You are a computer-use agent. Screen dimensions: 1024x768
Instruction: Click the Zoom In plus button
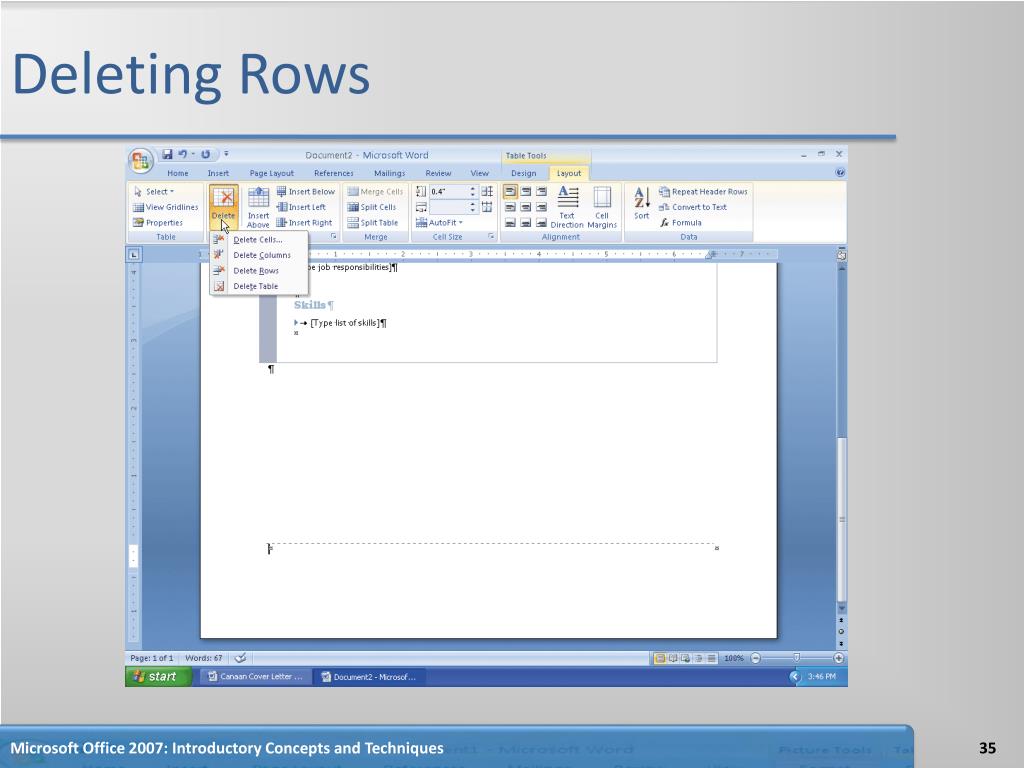[x=839, y=658]
